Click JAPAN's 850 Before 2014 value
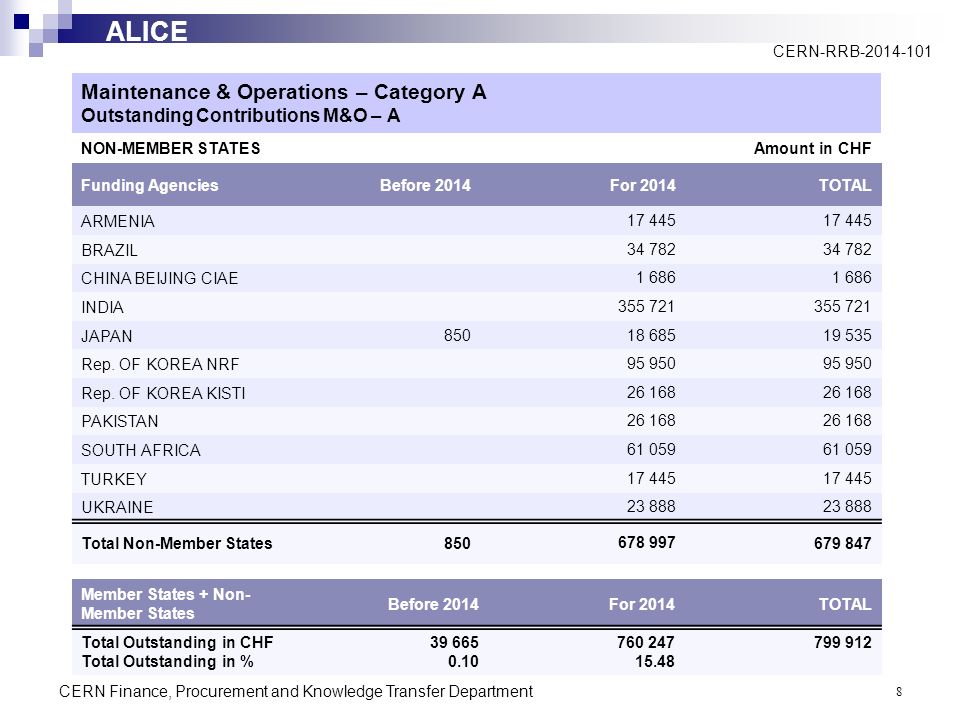 click(x=457, y=336)
